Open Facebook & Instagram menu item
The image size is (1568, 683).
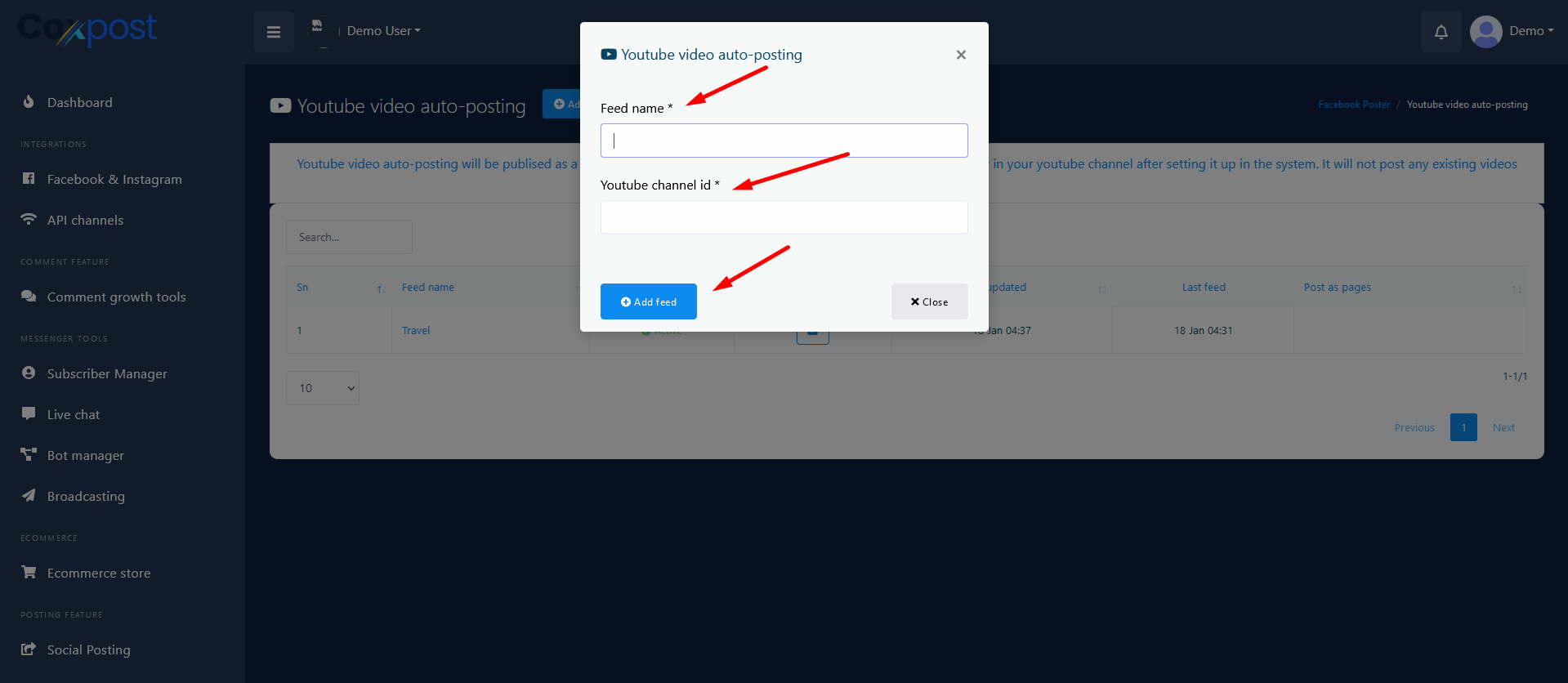point(114,179)
